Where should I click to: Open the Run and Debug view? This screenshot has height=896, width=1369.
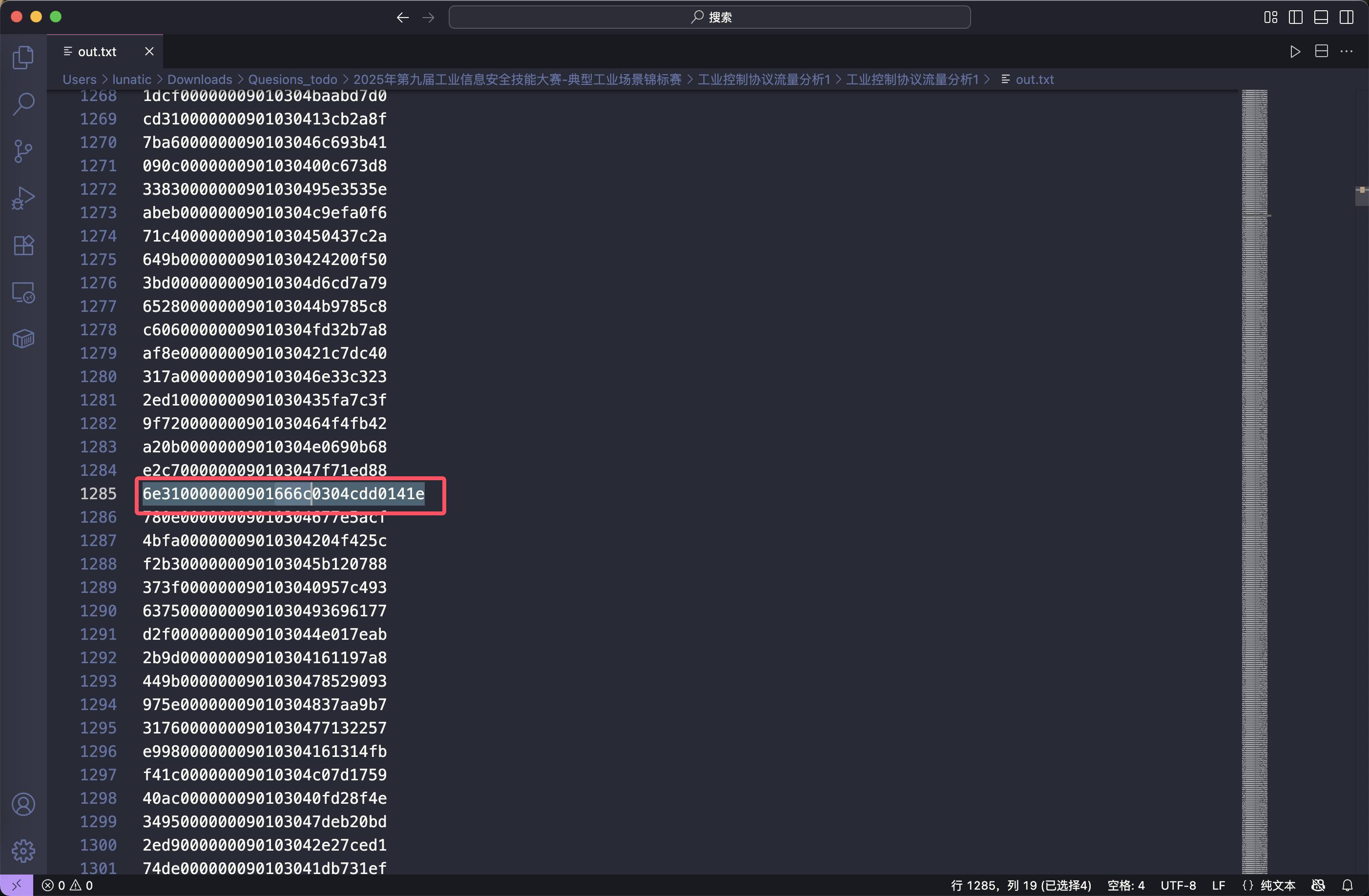tap(23, 198)
